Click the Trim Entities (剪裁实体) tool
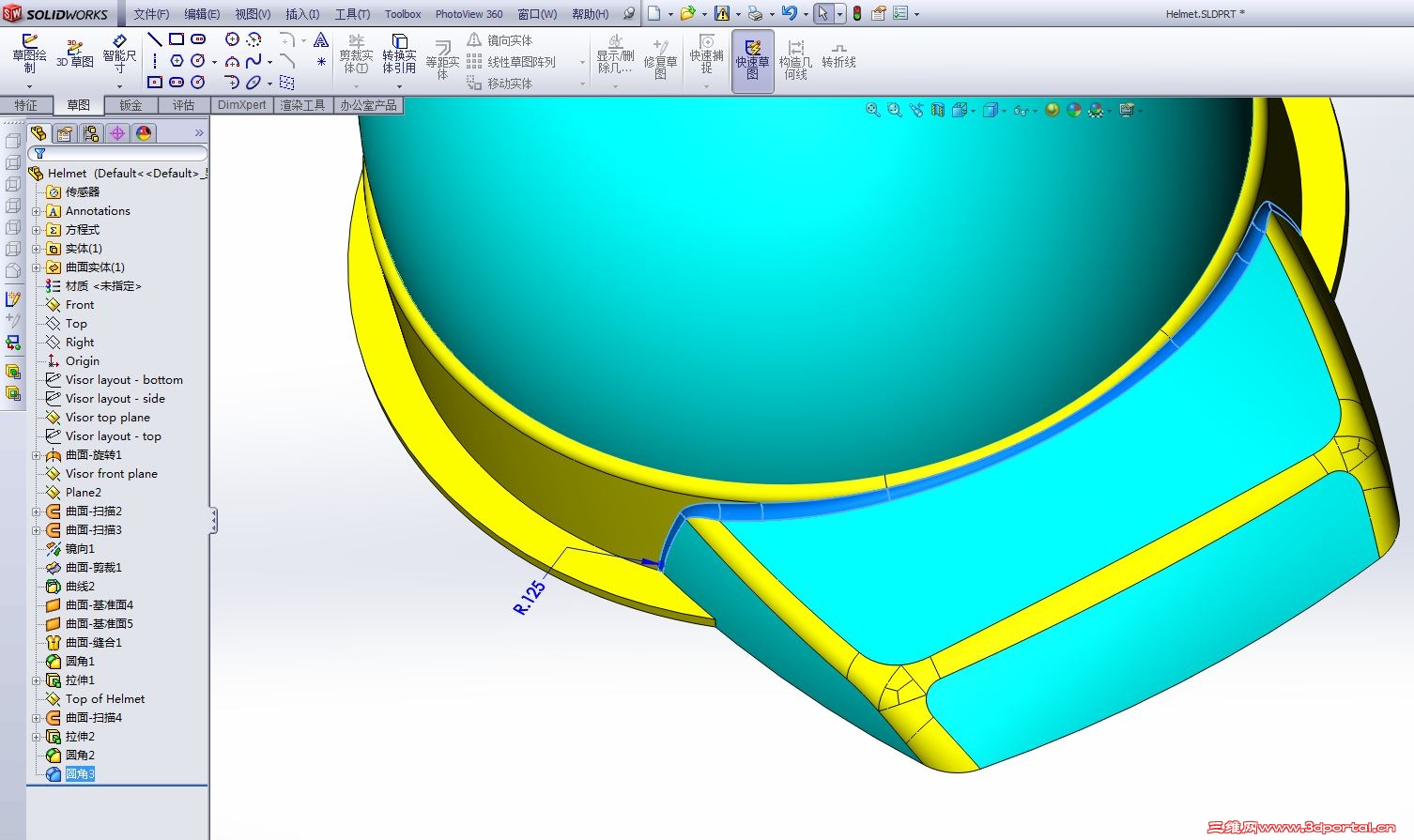The width and height of the screenshot is (1414, 840). [356, 54]
